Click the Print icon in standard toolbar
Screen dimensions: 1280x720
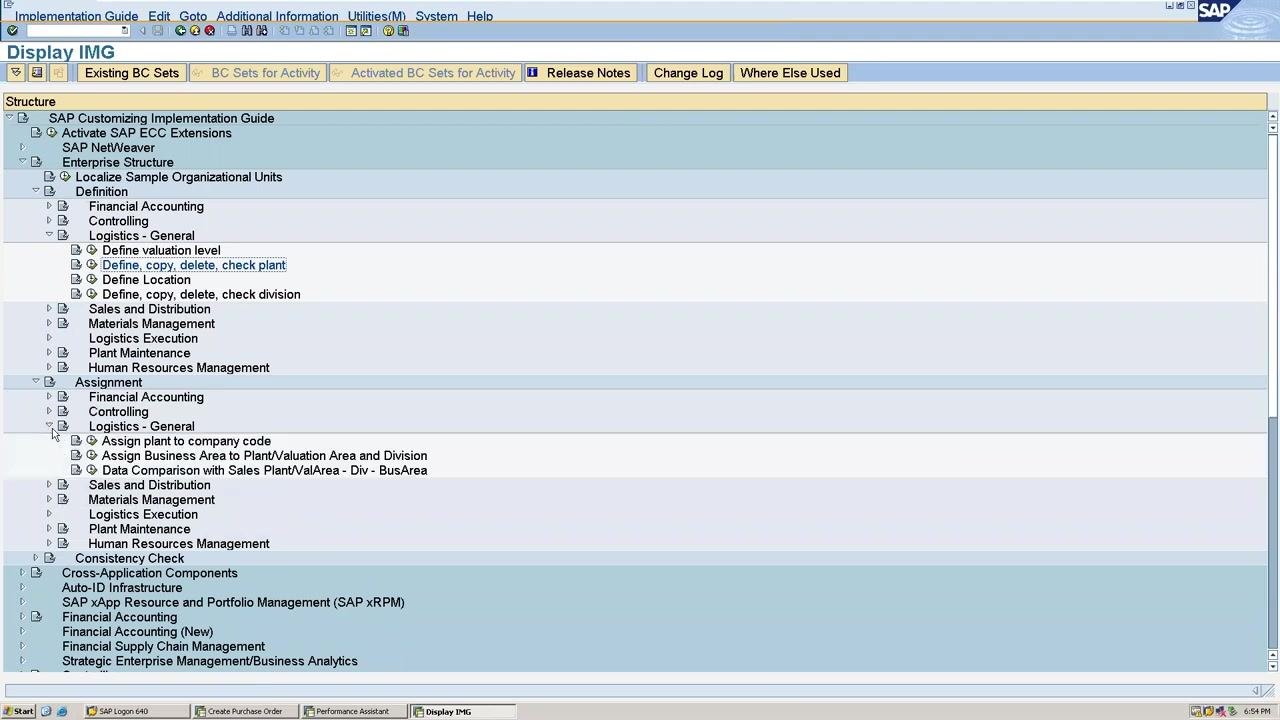[232, 31]
